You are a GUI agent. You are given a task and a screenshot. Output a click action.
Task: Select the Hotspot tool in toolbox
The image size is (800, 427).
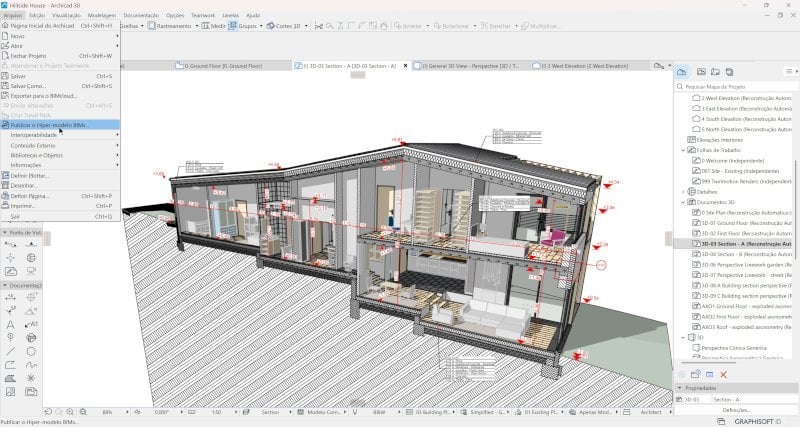(x=31, y=378)
